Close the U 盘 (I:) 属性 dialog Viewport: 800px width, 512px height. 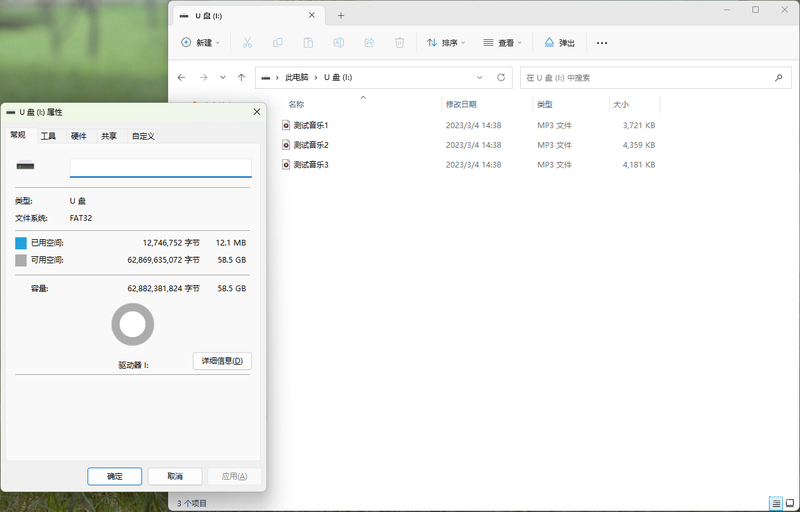(257, 112)
